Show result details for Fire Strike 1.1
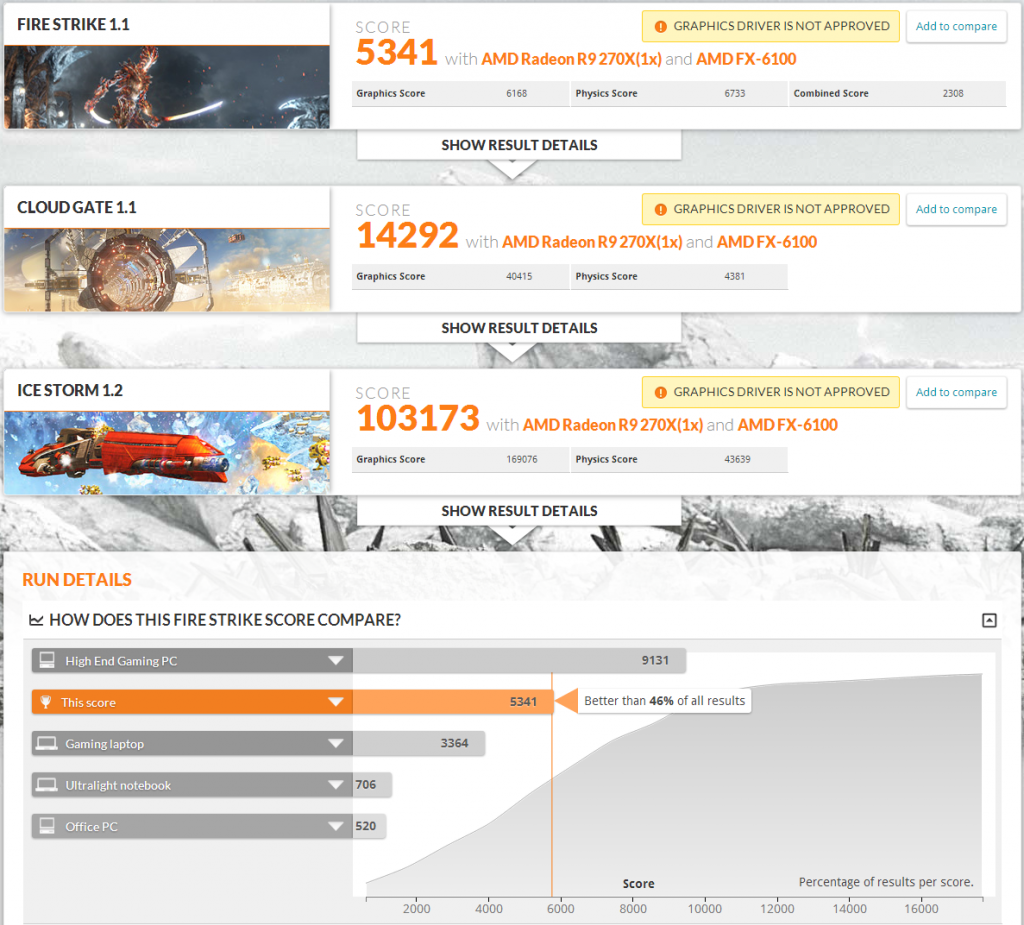Viewport: 1024px width, 925px height. 519,145
